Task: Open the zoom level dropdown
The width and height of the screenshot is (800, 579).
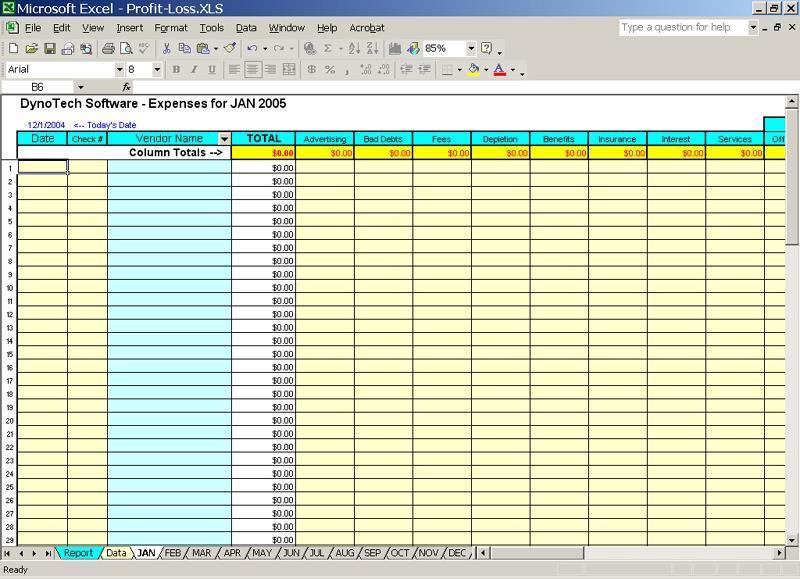Action: coord(470,48)
